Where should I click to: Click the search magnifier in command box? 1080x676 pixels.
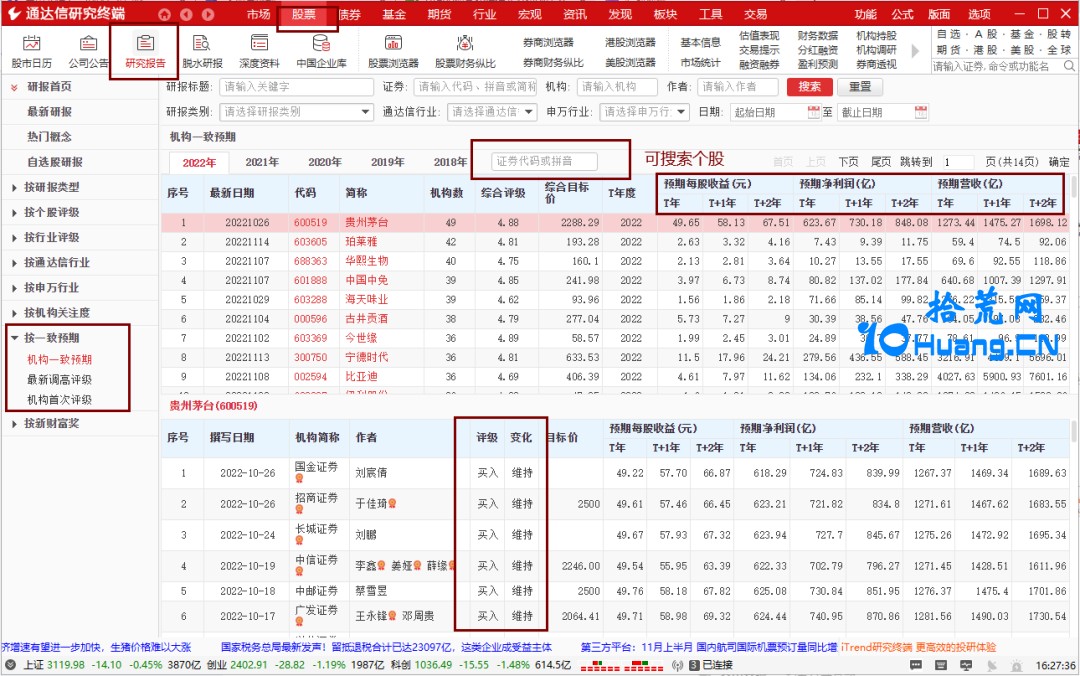tap(1068, 66)
